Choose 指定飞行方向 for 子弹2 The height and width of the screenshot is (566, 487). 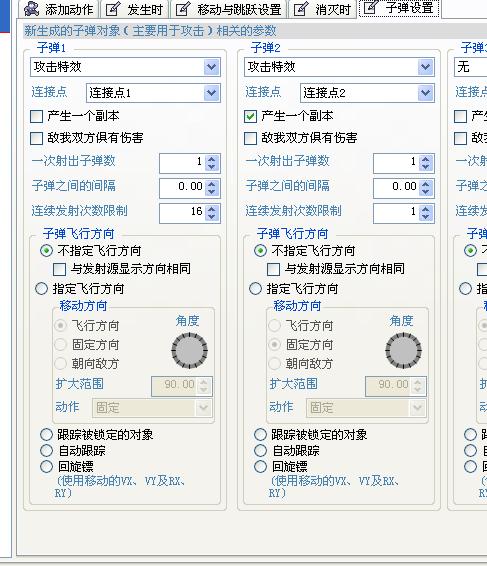(256, 289)
